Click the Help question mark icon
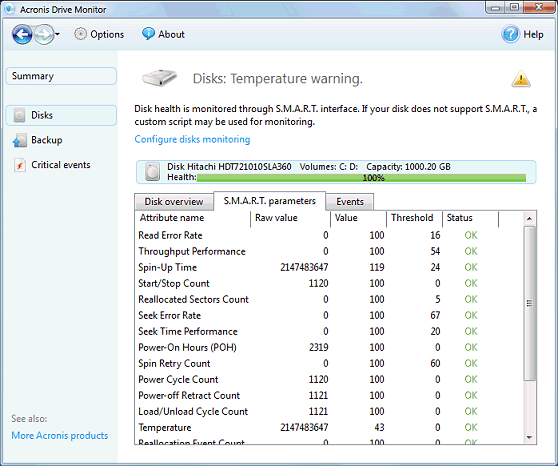 click(x=510, y=34)
